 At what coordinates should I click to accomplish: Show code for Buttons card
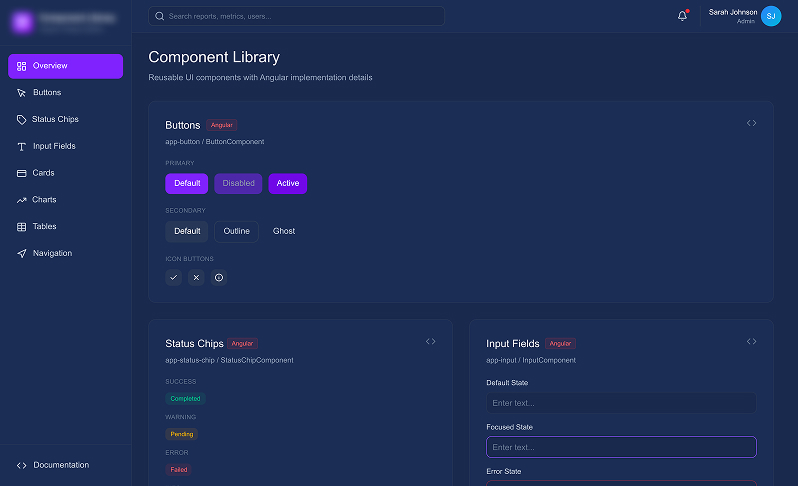pyautogui.click(x=751, y=123)
